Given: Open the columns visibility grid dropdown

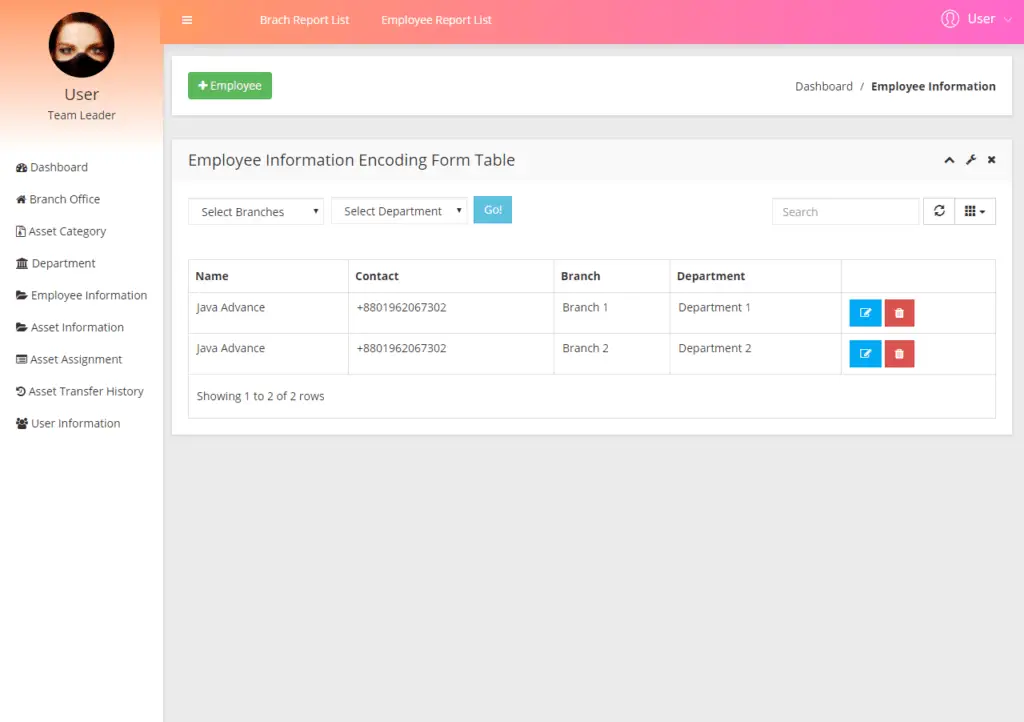Looking at the screenshot, I should (x=973, y=211).
